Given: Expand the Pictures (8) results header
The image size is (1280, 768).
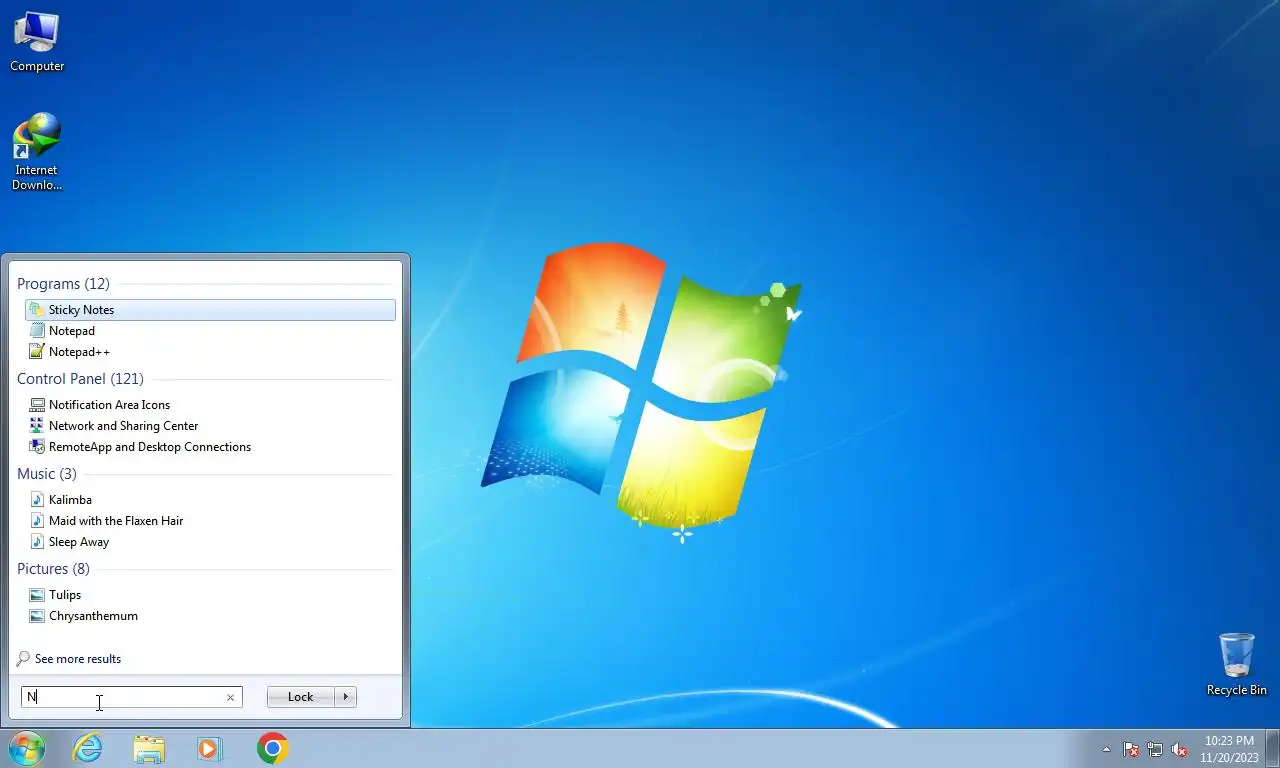Looking at the screenshot, I should coord(53,569).
